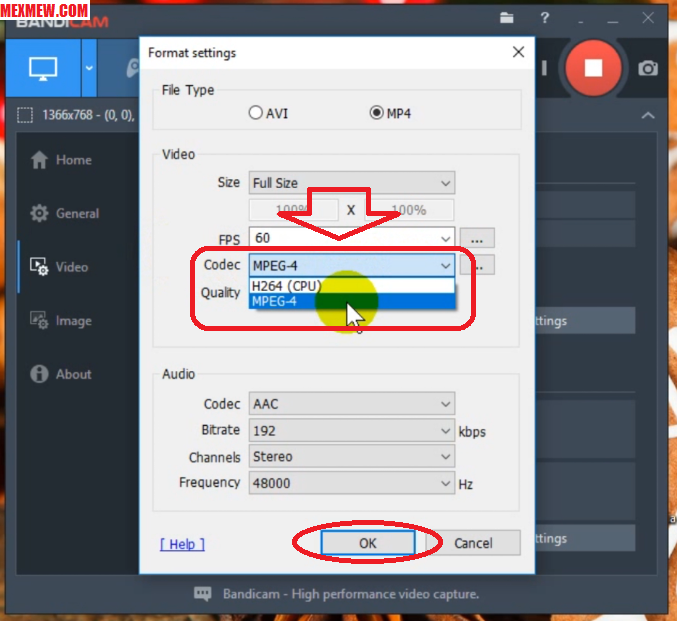Open audio Codec dropdown showing AAC
Screen dimensions: 677x621
pos(351,404)
